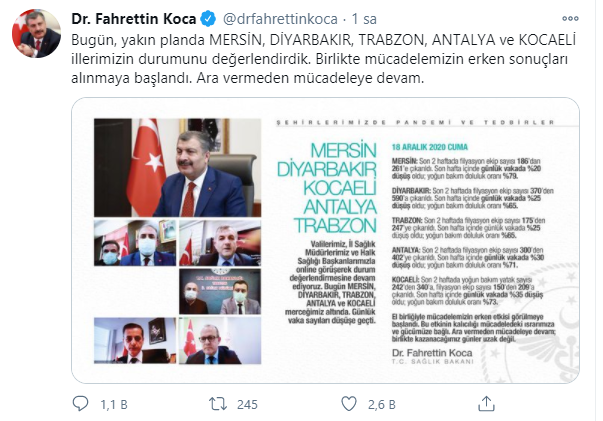Click the minister's large photo with flag

(x=177, y=168)
